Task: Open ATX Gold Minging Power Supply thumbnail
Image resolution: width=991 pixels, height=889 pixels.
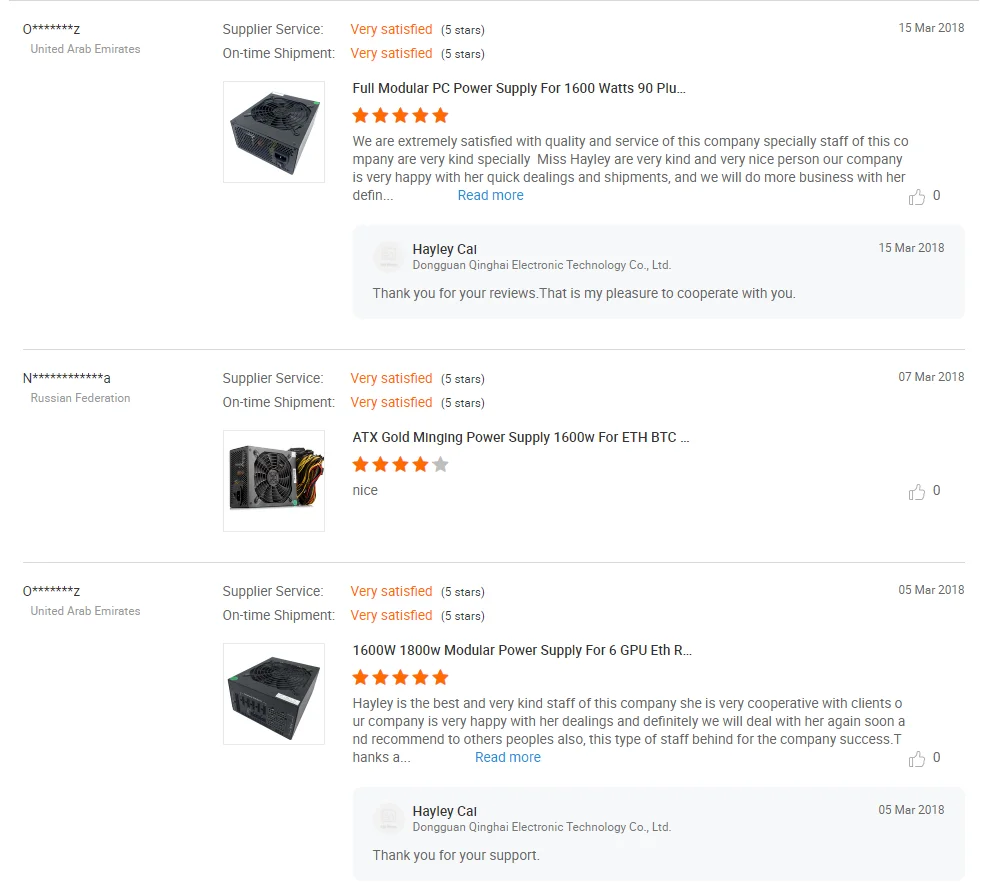Action: tap(274, 481)
